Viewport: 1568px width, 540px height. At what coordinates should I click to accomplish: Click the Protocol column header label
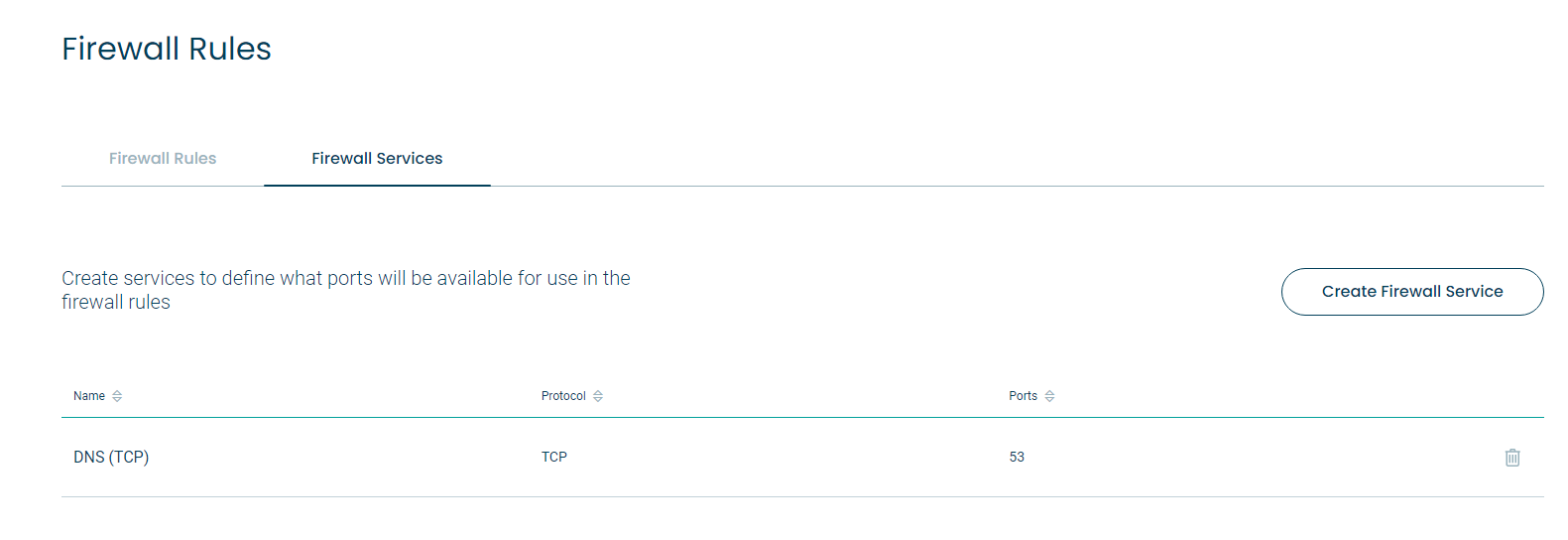click(563, 396)
